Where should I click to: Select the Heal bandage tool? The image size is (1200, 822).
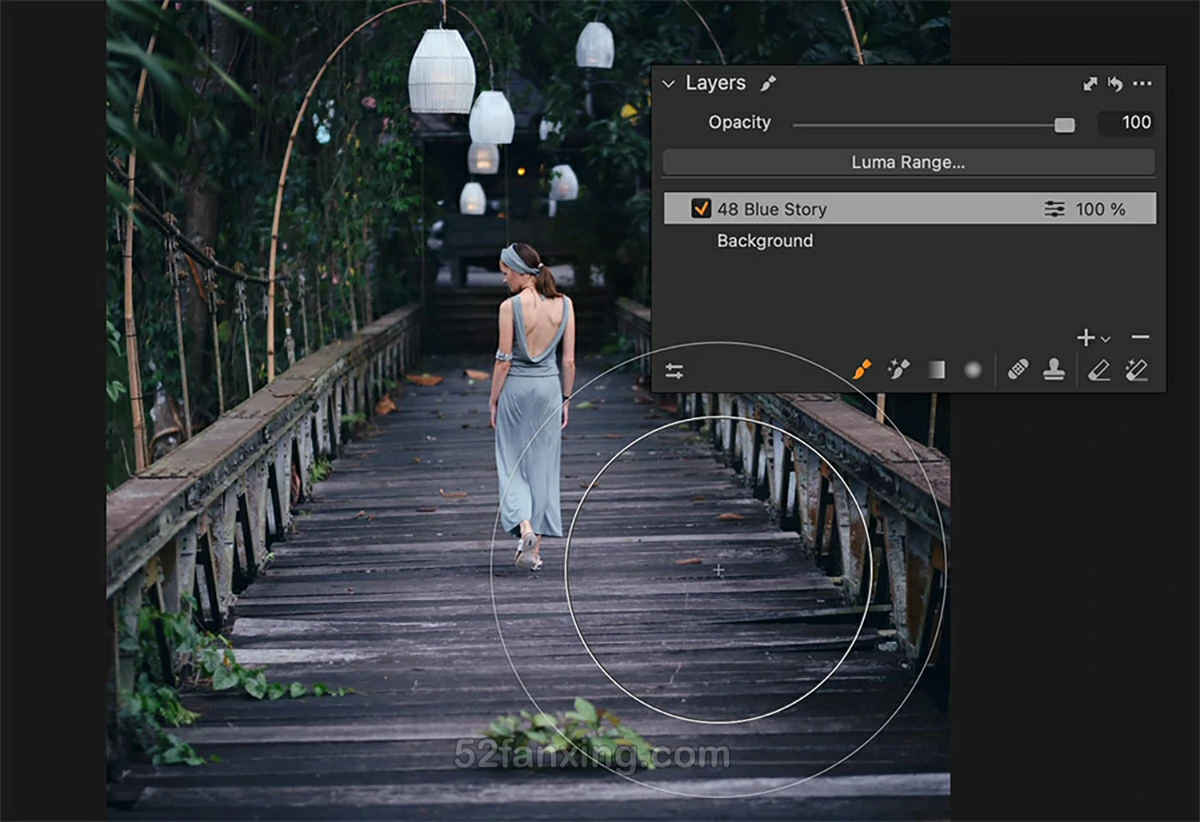1018,370
